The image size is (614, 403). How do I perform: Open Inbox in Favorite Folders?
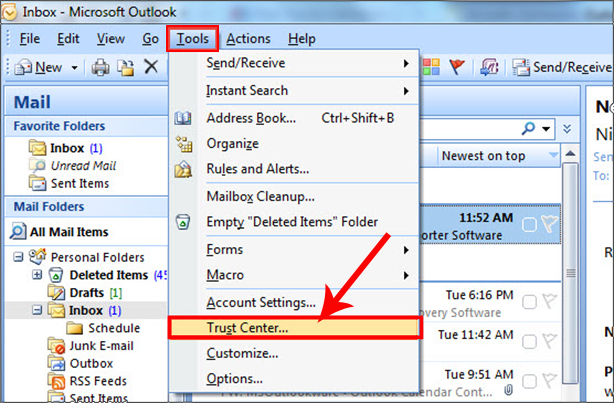tap(65, 148)
